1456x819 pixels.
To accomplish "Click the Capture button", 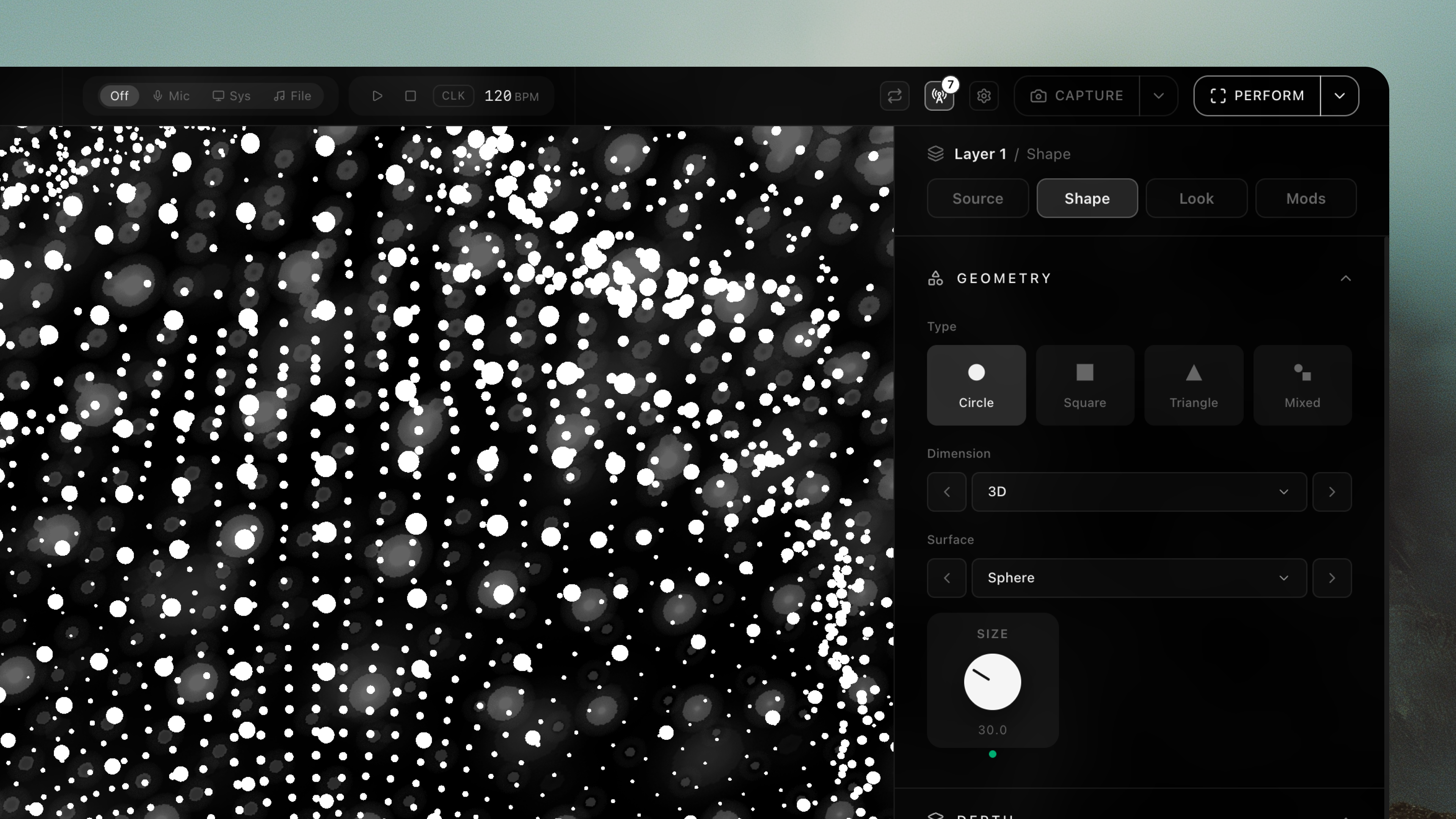I will tap(1077, 96).
